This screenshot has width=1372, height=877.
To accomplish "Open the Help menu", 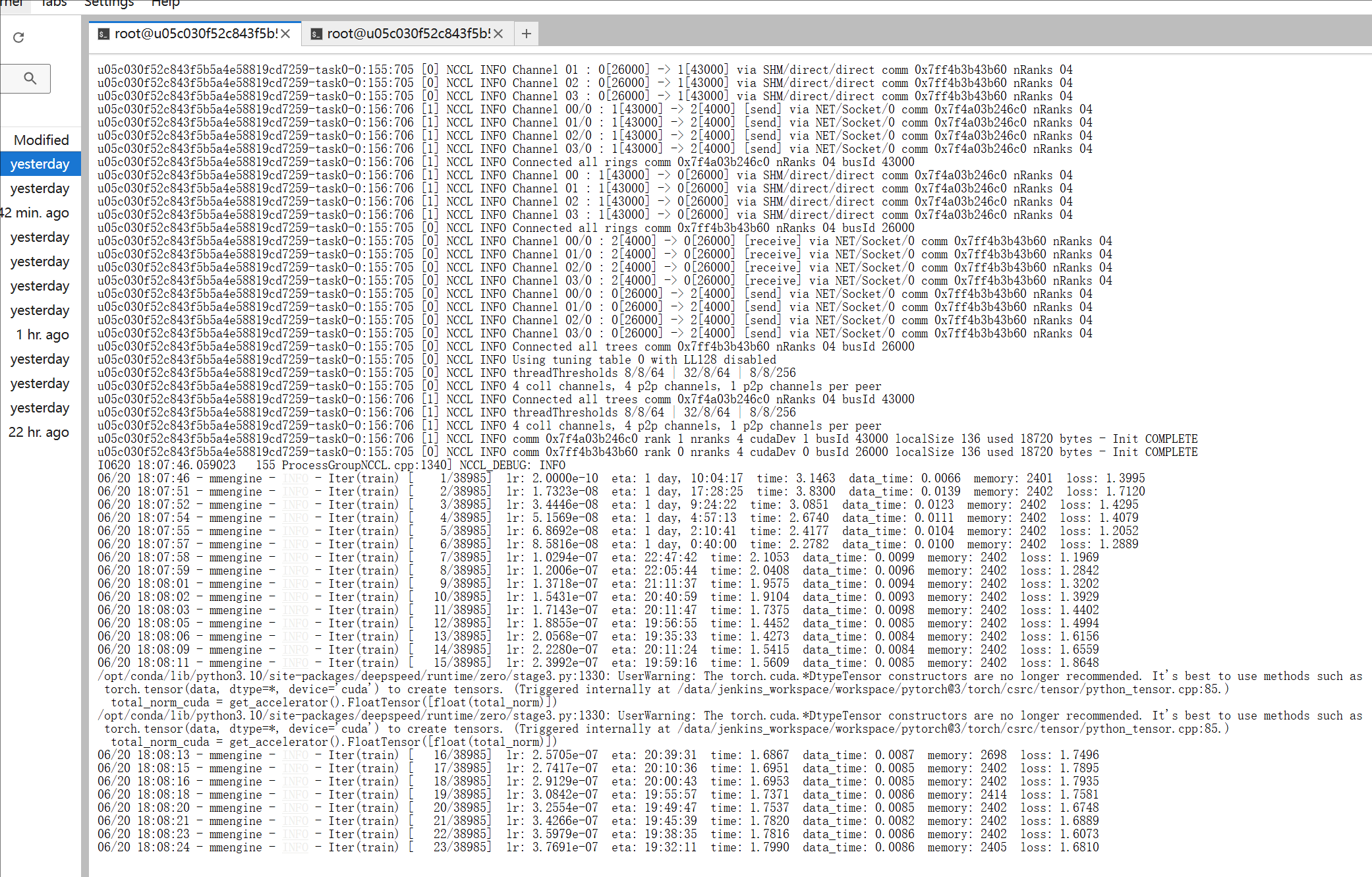I will point(165,3).
